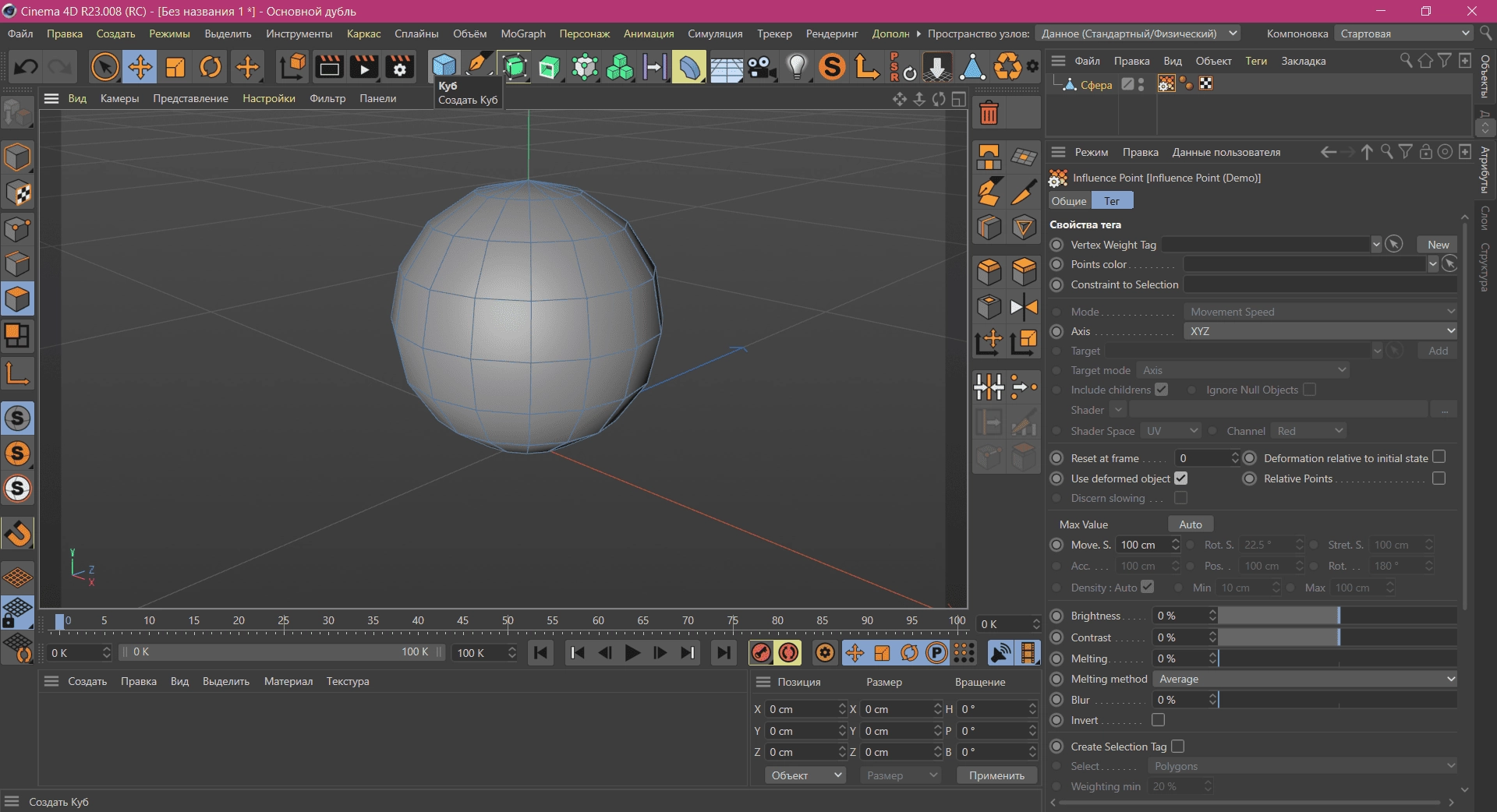The width and height of the screenshot is (1497, 812).
Task: Open the Рендеринг menu
Action: point(832,34)
